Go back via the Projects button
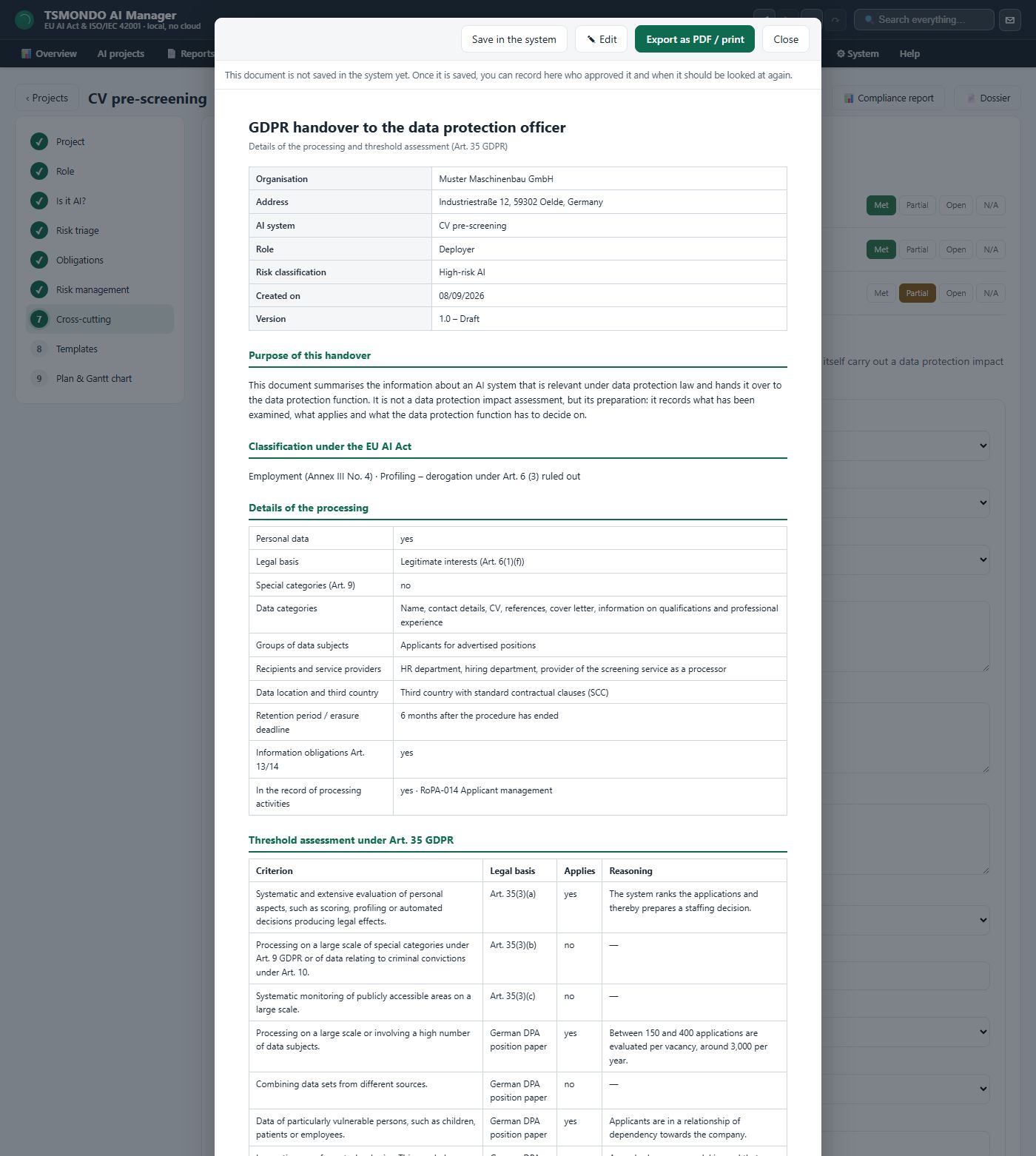Image resolution: width=1036 pixels, height=1156 pixels. tap(47, 98)
